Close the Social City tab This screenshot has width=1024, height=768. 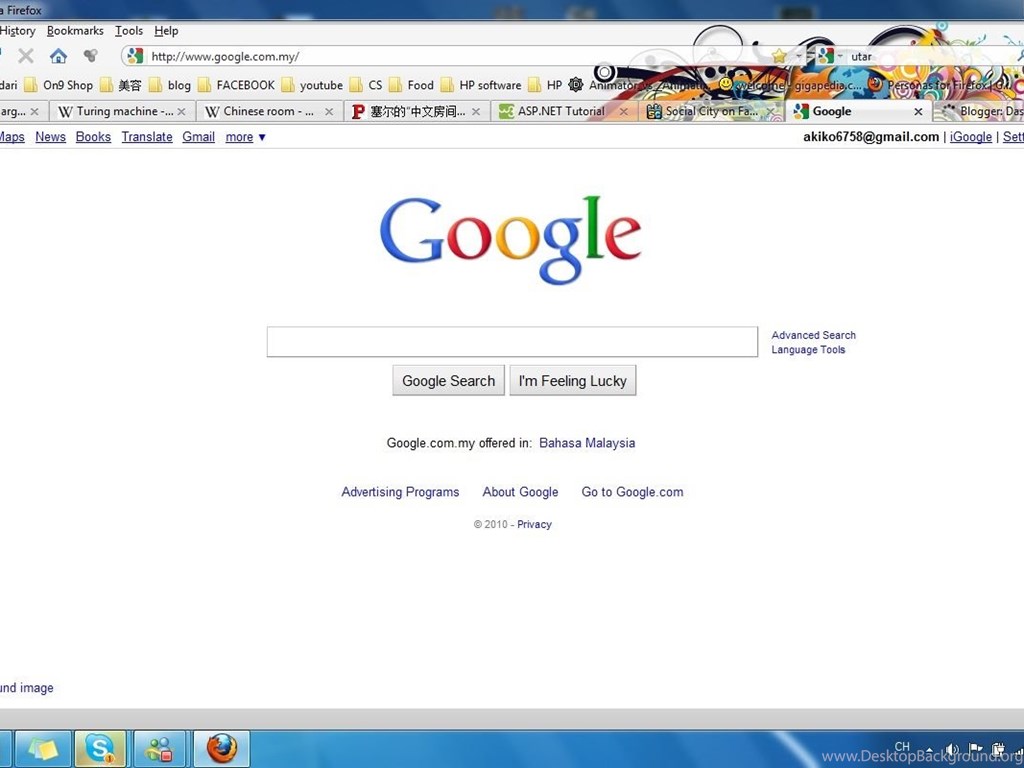[x=771, y=112]
